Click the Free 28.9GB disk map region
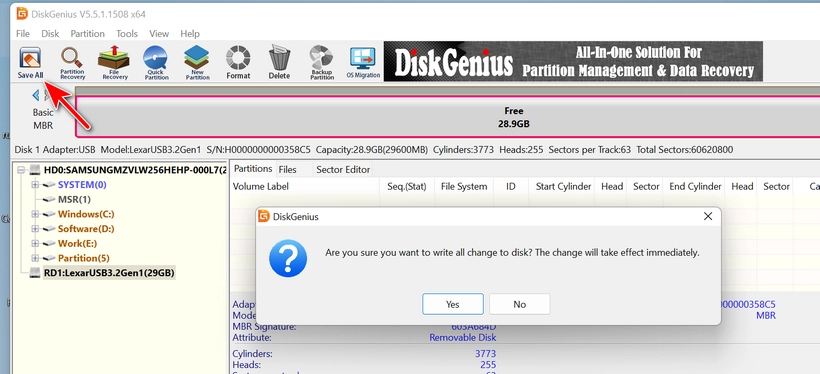The height and width of the screenshot is (374, 820). point(448,117)
